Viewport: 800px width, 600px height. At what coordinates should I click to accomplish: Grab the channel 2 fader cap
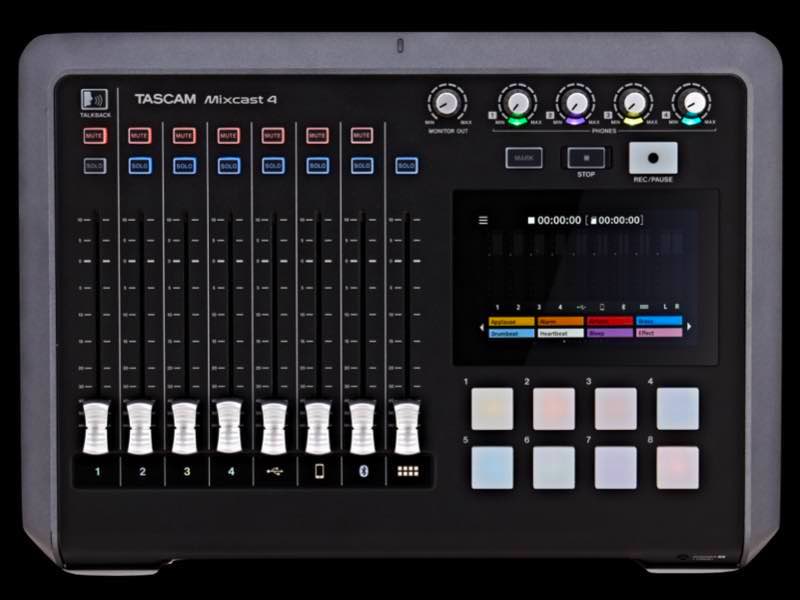coord(140,428)
